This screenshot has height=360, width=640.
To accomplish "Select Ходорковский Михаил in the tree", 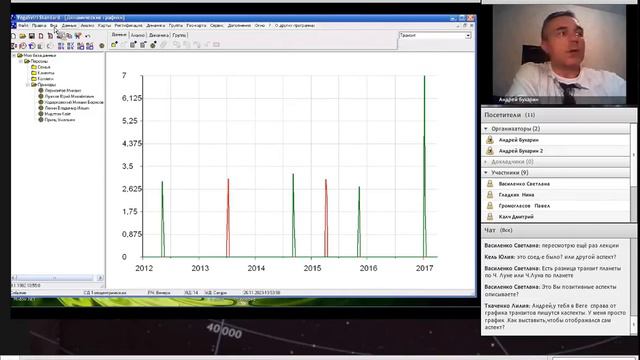I will tap(74, 102).
